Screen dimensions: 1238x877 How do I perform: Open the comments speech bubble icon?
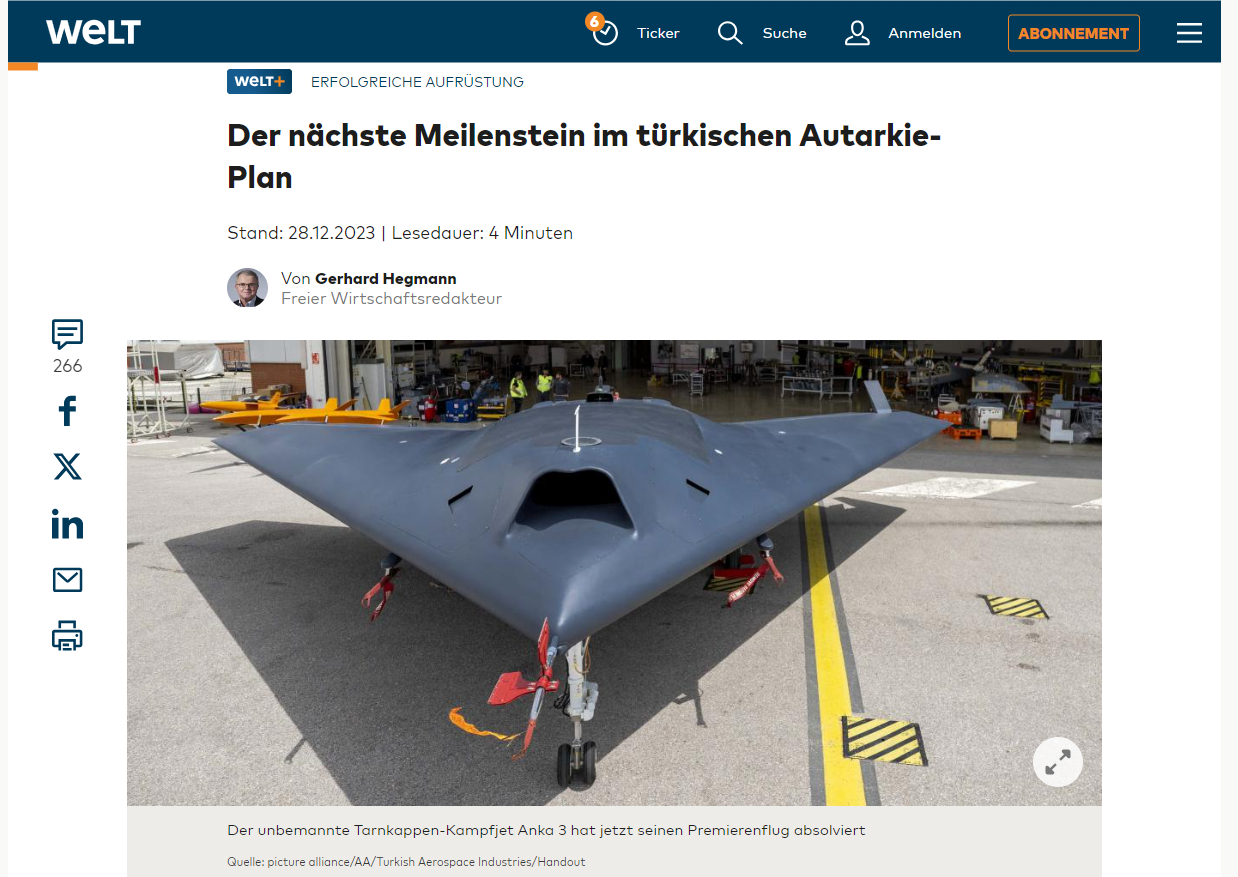pyautogui.click(x=67, y=334)
